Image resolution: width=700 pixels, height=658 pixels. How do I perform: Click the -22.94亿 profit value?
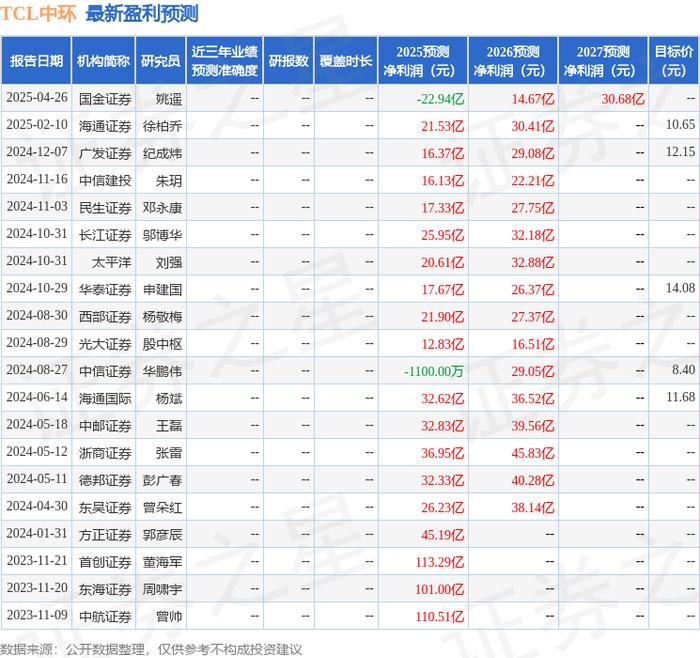point(441,99)
